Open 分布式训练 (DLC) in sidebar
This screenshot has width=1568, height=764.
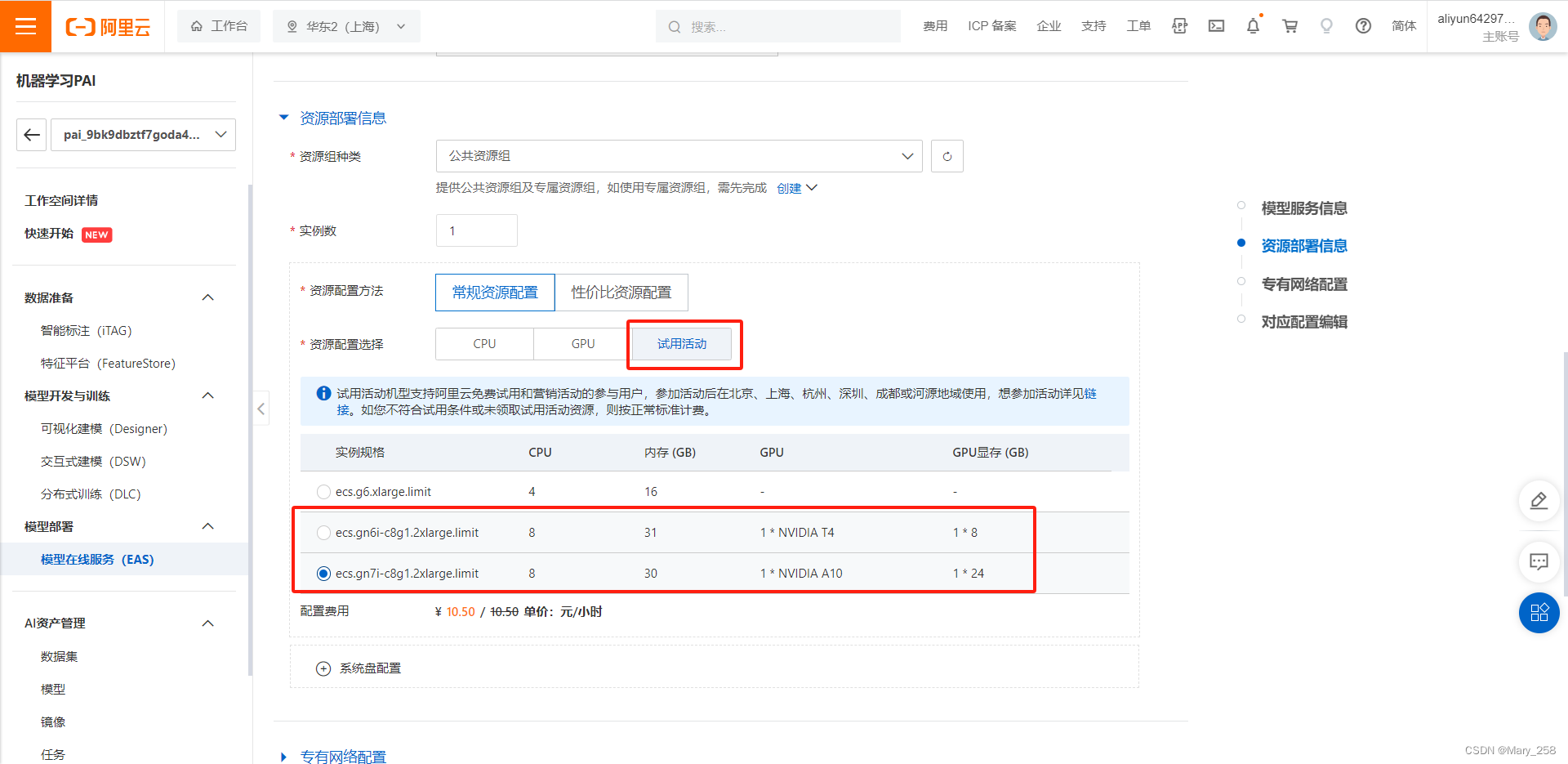coord(91,494)
